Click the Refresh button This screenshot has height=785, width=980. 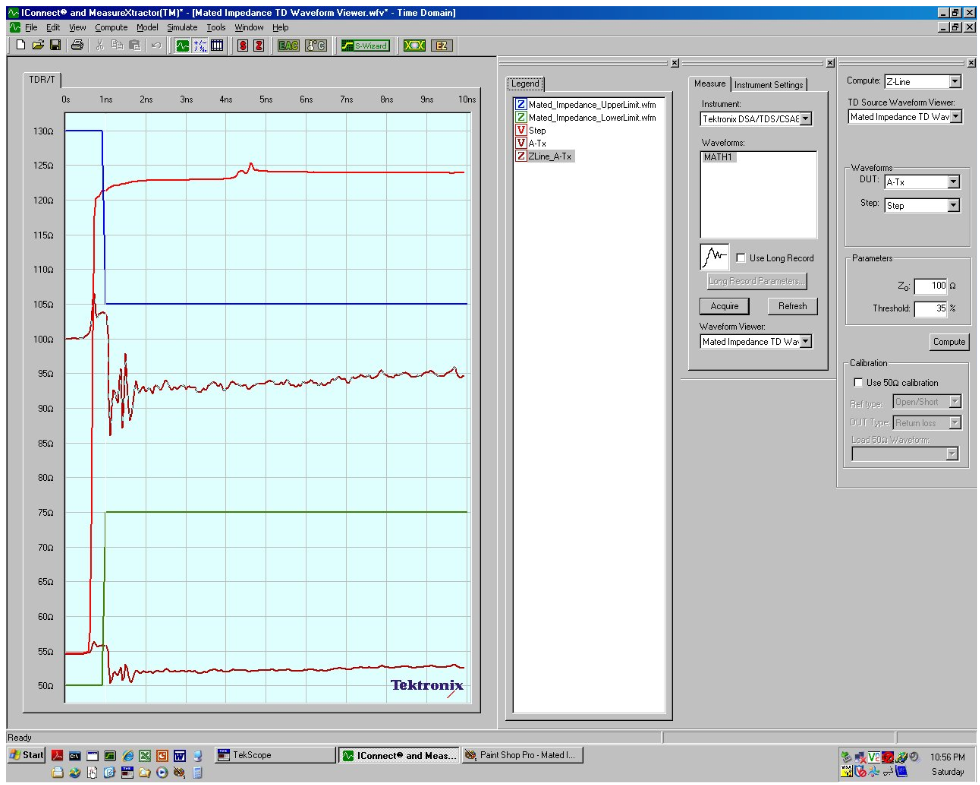pyautogui.click(x=792, y=306)
